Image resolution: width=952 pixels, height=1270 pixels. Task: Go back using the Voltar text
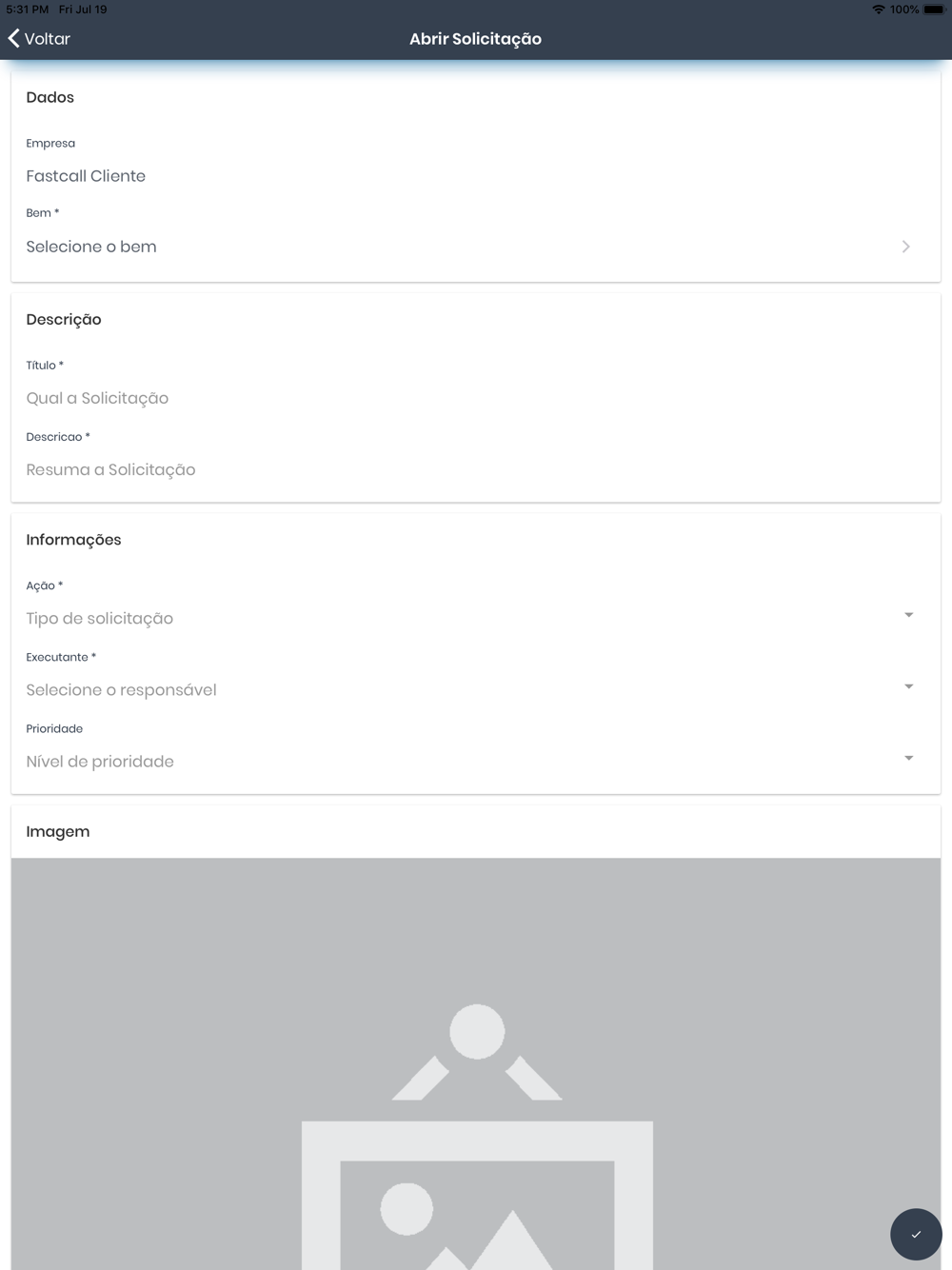point(48,39)
